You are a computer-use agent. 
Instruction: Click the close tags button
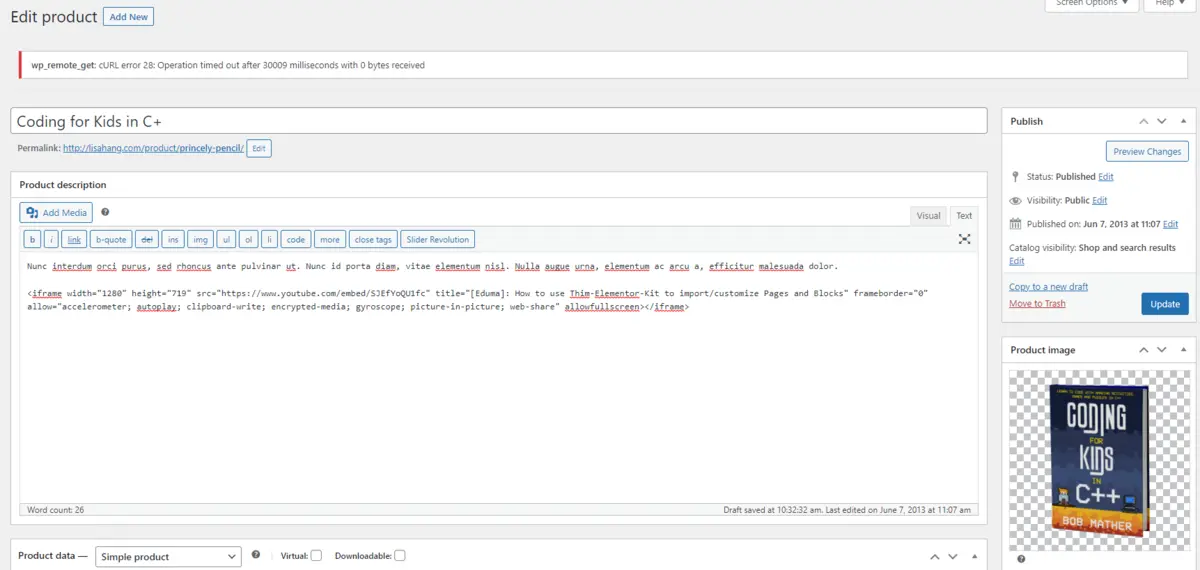(x=373, y=240)
